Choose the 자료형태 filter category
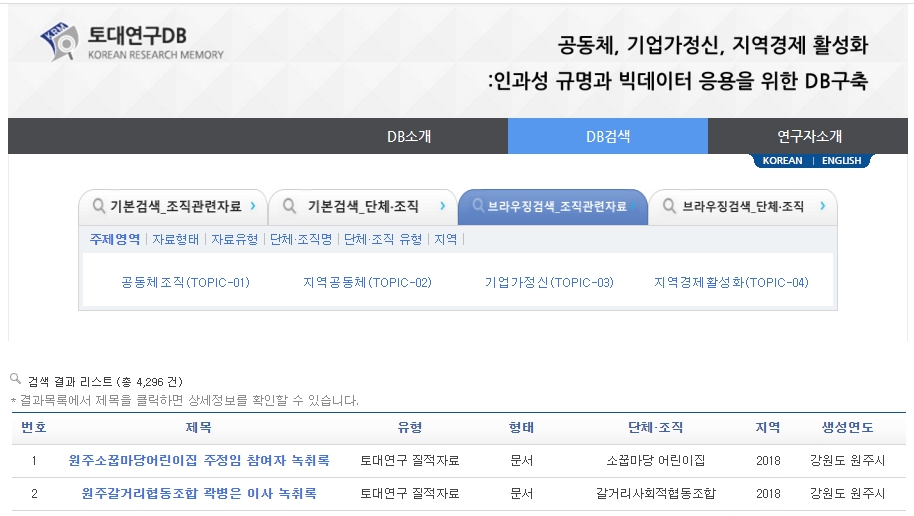Viewport: 914px width, 516px height. (x=177, y=239)
